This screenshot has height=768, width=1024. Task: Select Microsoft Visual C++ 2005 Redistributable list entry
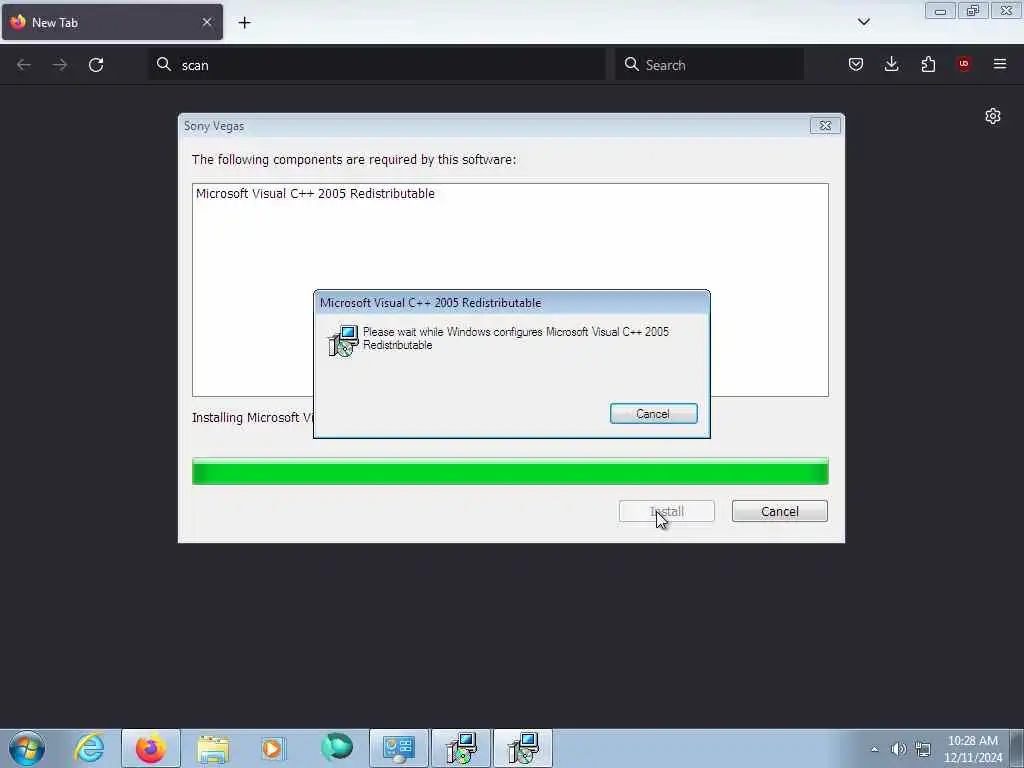(315, 193)
